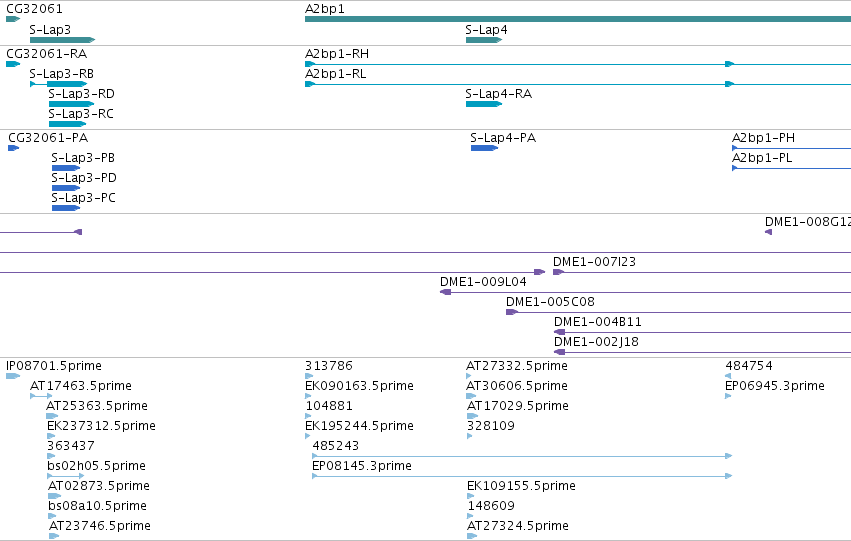The width and height of the screenshot is (851, 541).
Task: Select the CG32061 gene arrow
Action: pos(13,19)
